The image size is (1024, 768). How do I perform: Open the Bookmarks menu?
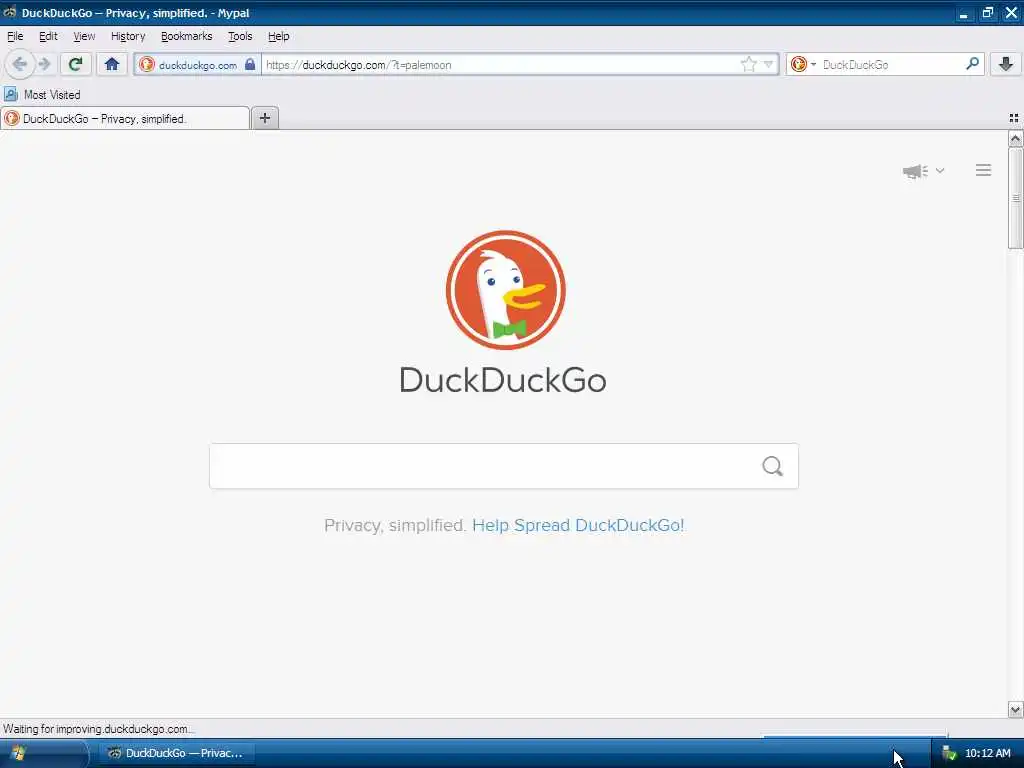(x=187, y=37)
